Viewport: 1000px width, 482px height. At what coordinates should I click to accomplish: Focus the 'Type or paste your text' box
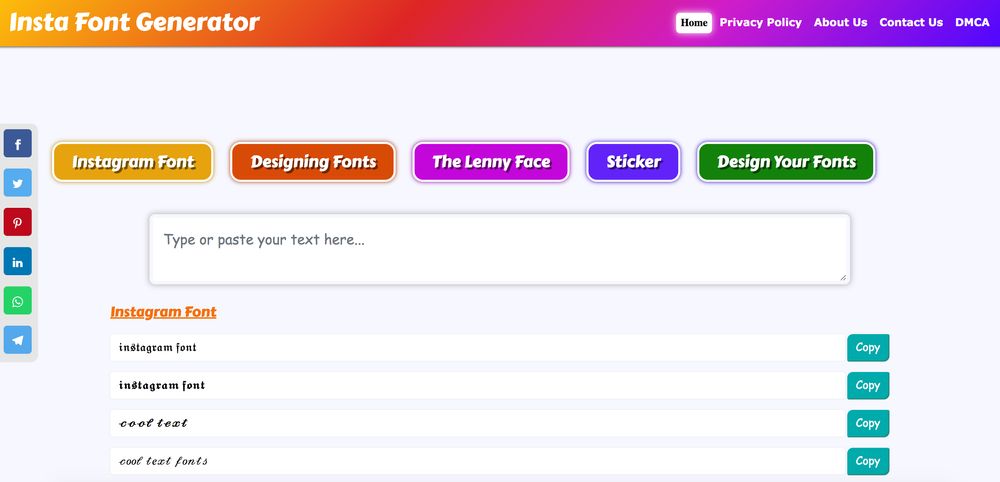pos(499,249)
